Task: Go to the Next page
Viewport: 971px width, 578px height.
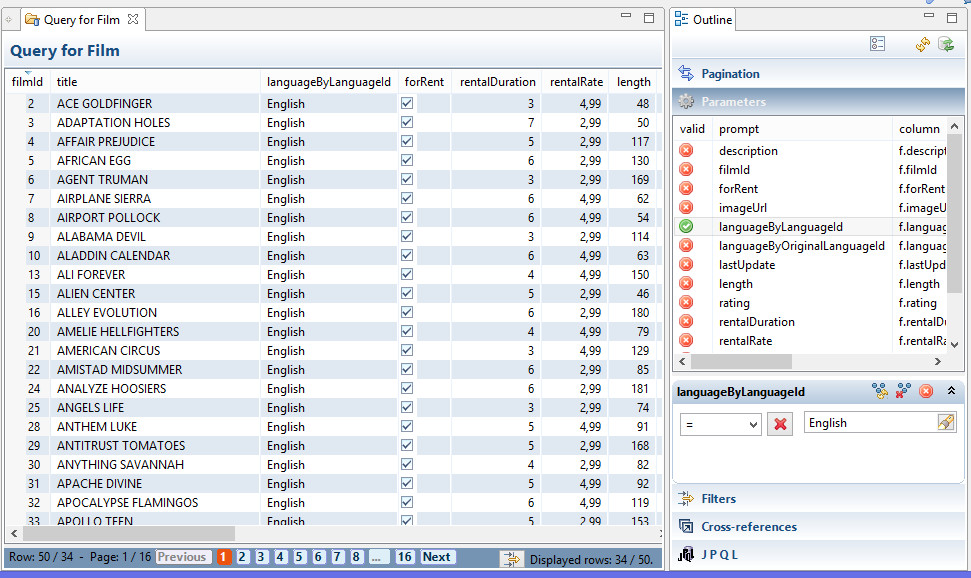Action: coord(436,557)
